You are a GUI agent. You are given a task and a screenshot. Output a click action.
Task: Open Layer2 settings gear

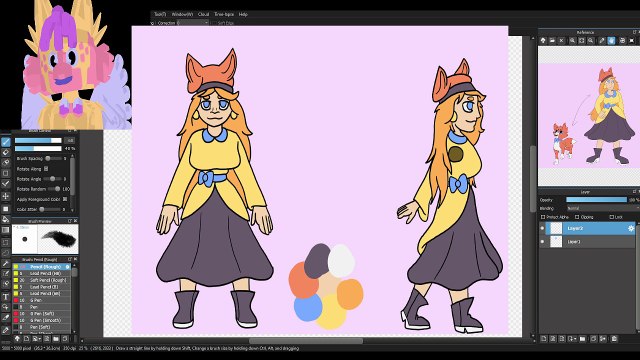[x=631, y=228]
